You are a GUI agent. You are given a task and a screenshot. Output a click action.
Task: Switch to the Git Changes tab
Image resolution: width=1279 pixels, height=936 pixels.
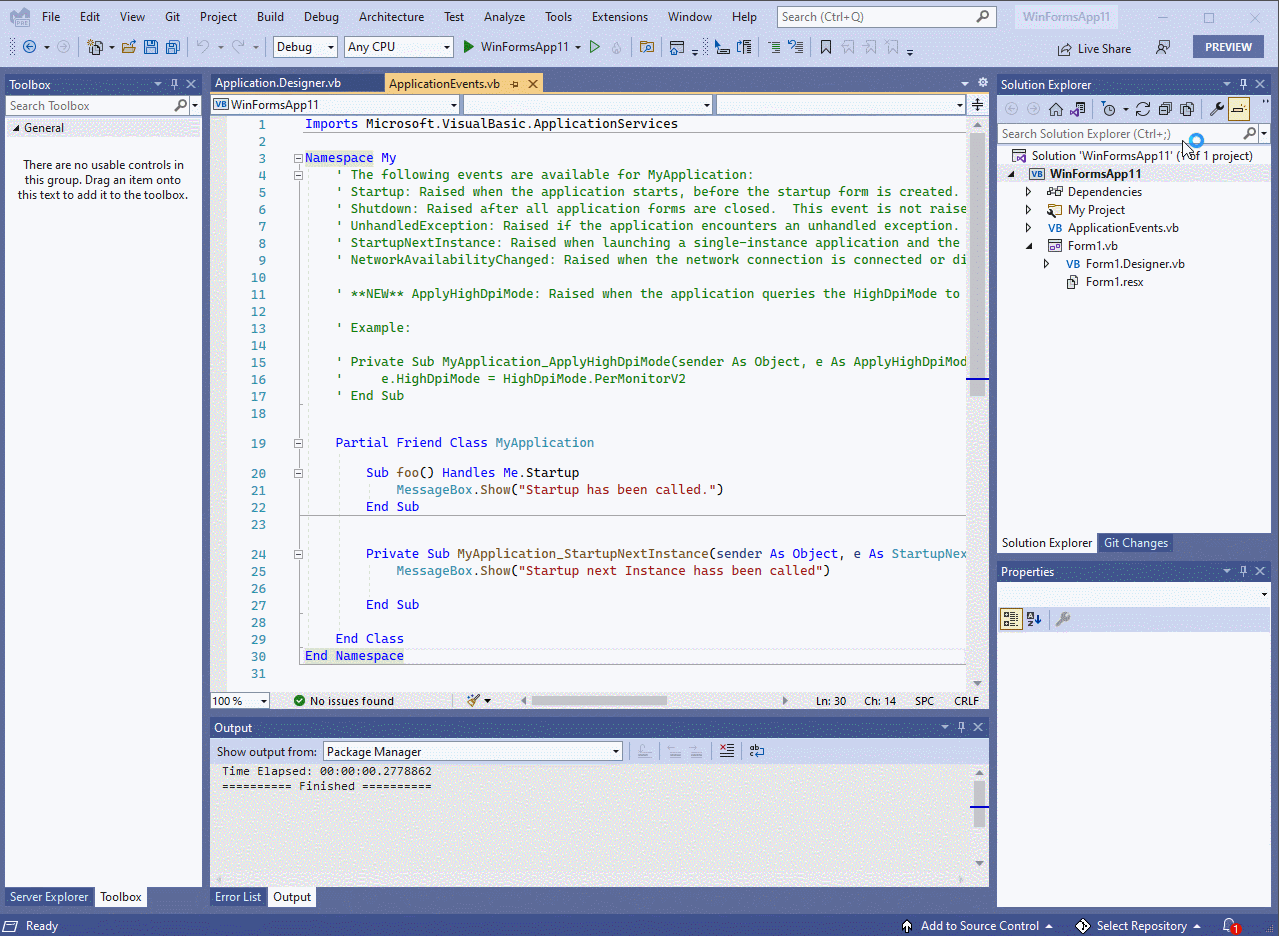(x=1135, y=543)
